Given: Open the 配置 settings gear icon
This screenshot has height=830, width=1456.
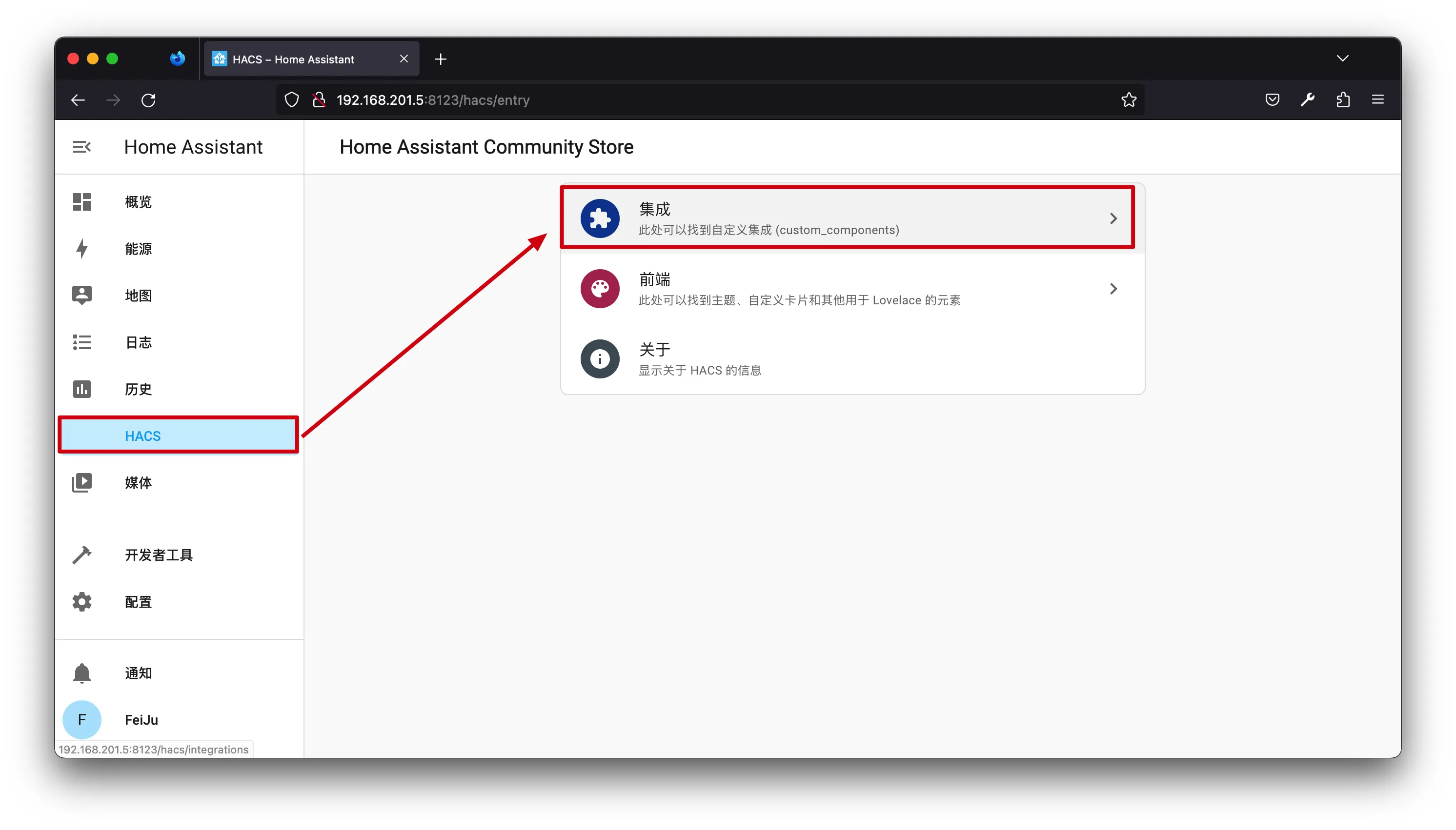Looking at the screenshot, I should [x=81, y=601].
